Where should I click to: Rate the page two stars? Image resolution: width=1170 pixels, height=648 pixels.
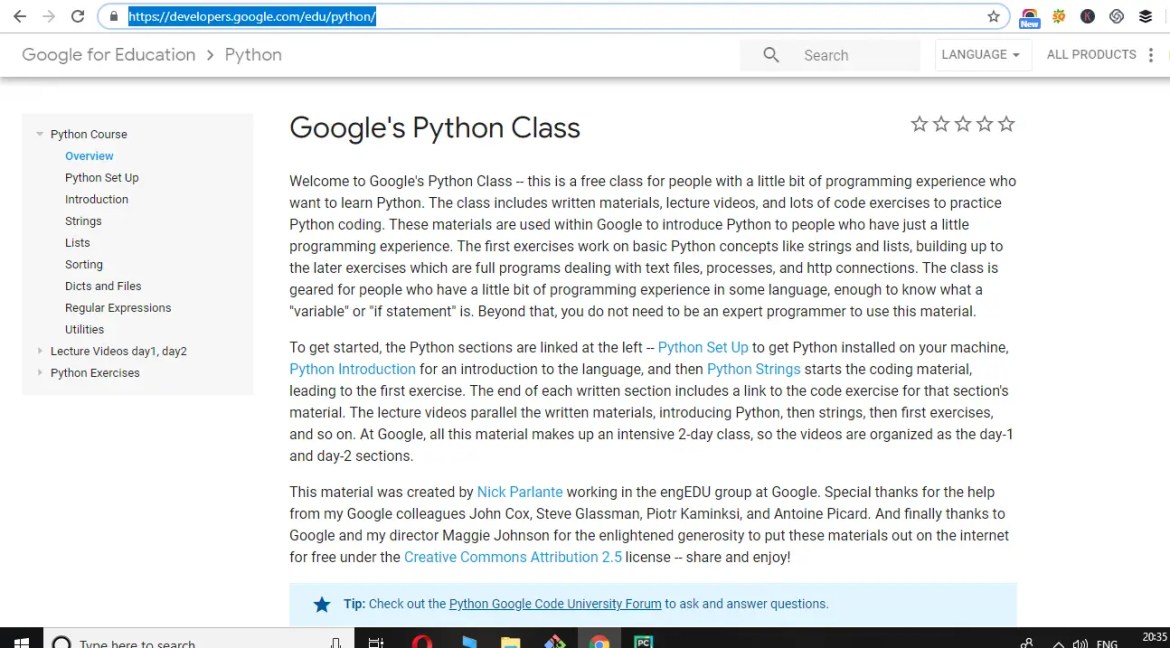941,124
